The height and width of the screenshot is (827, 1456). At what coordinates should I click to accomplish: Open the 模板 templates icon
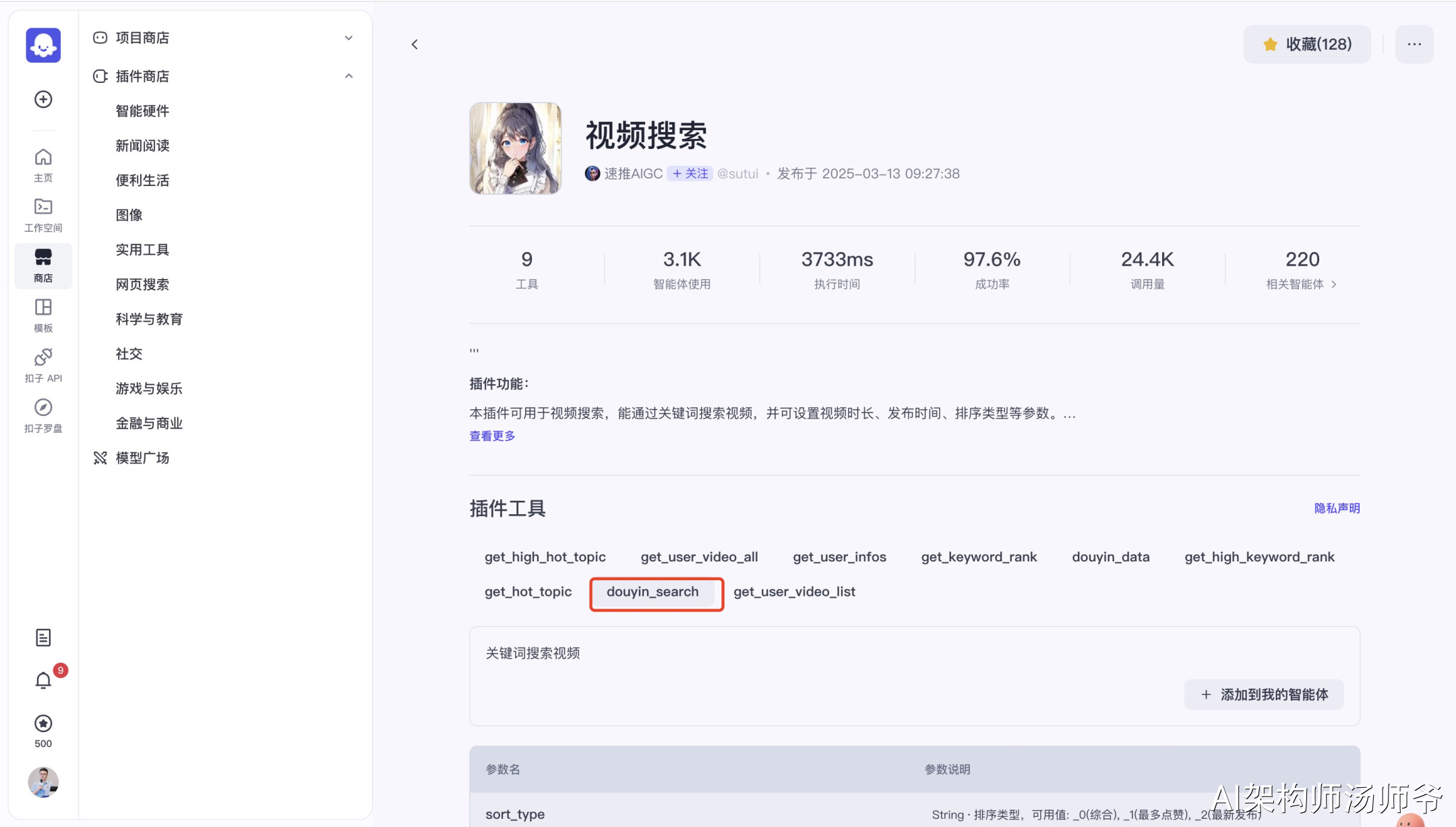tap(42, 314)
